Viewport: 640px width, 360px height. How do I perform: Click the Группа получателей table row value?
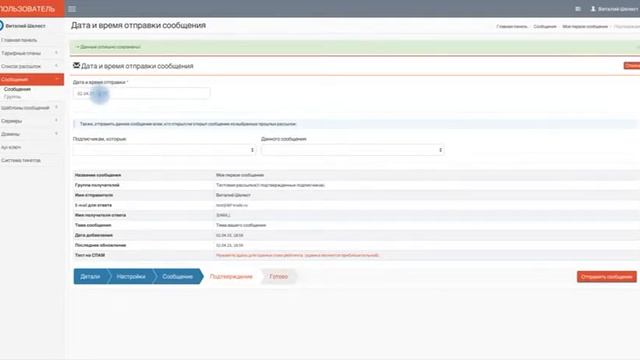pos(270,185)
